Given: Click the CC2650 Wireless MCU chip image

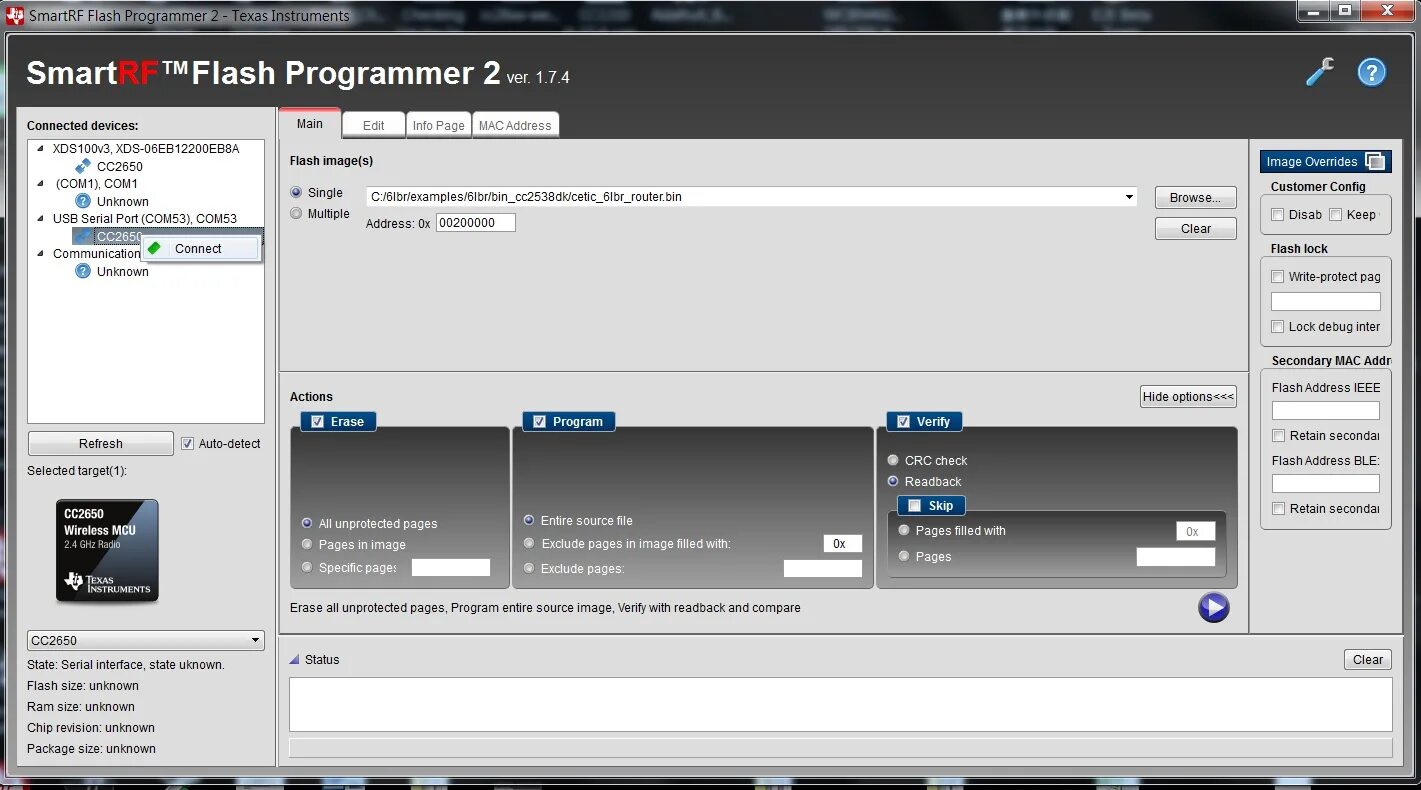Looking at the screenshot, I should pos(107,550).
